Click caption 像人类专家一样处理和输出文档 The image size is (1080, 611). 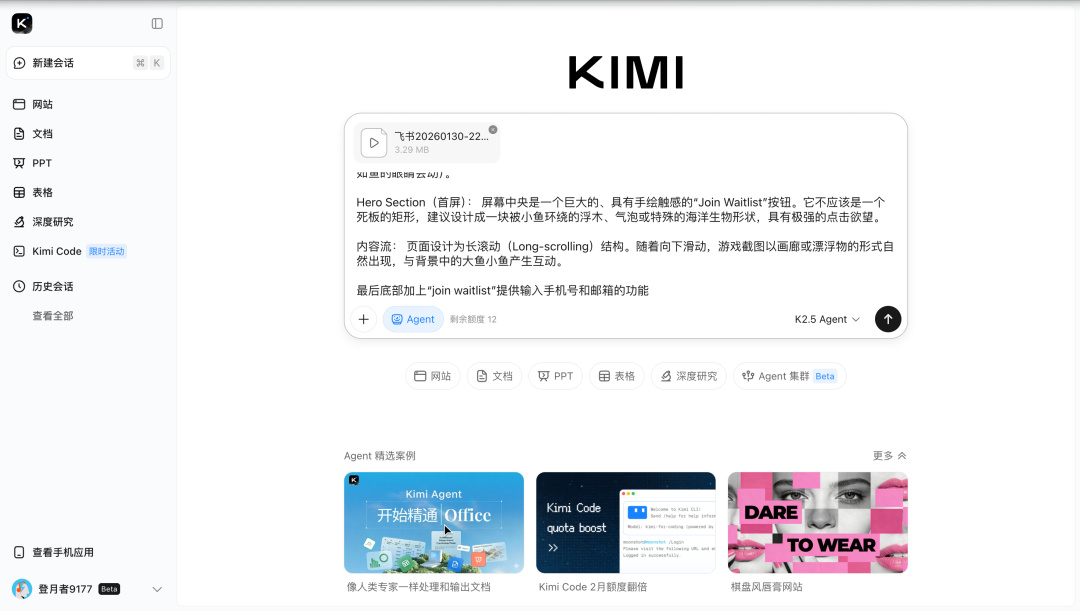click(x=419, y=587)
